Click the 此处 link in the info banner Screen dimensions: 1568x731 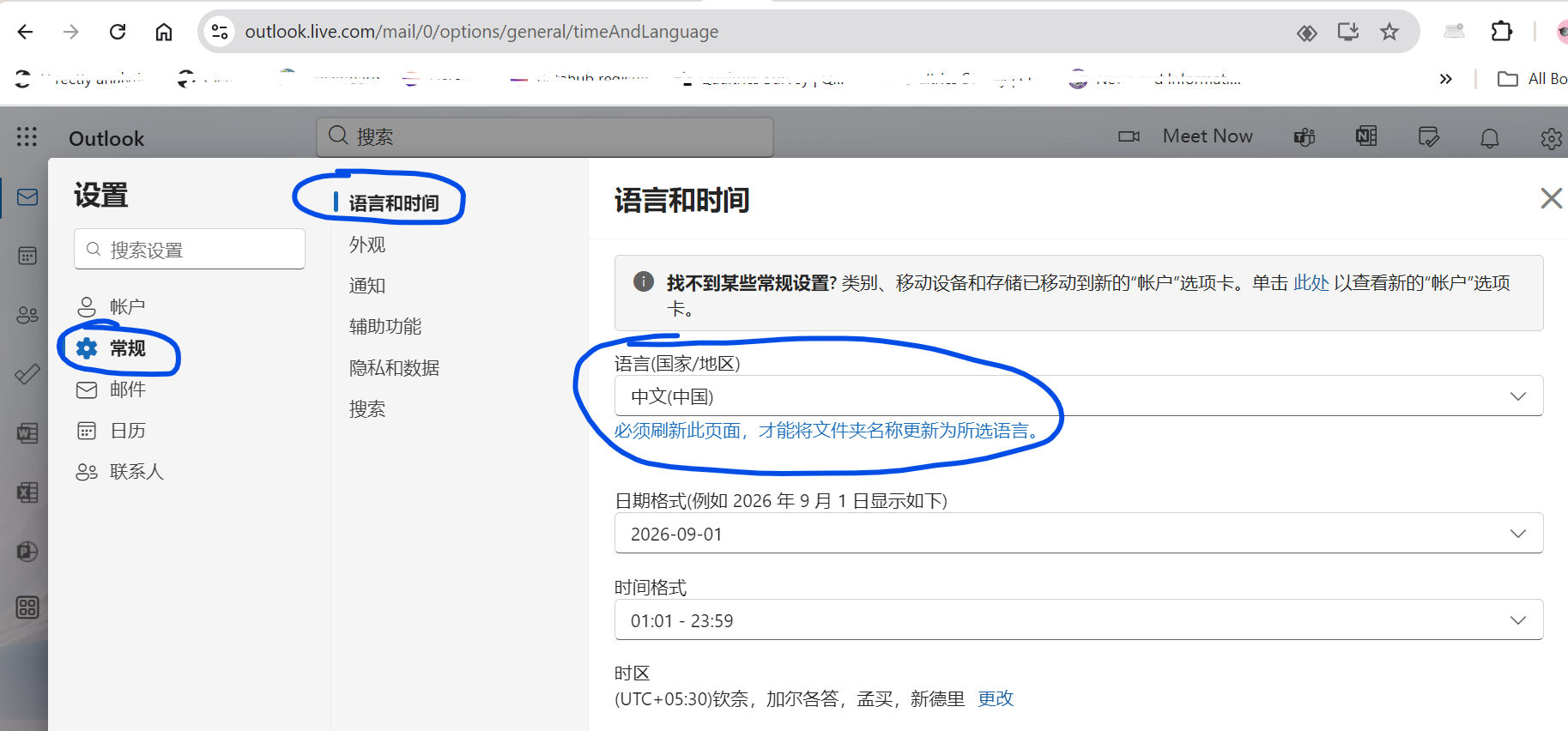[x=1311, y=282]
